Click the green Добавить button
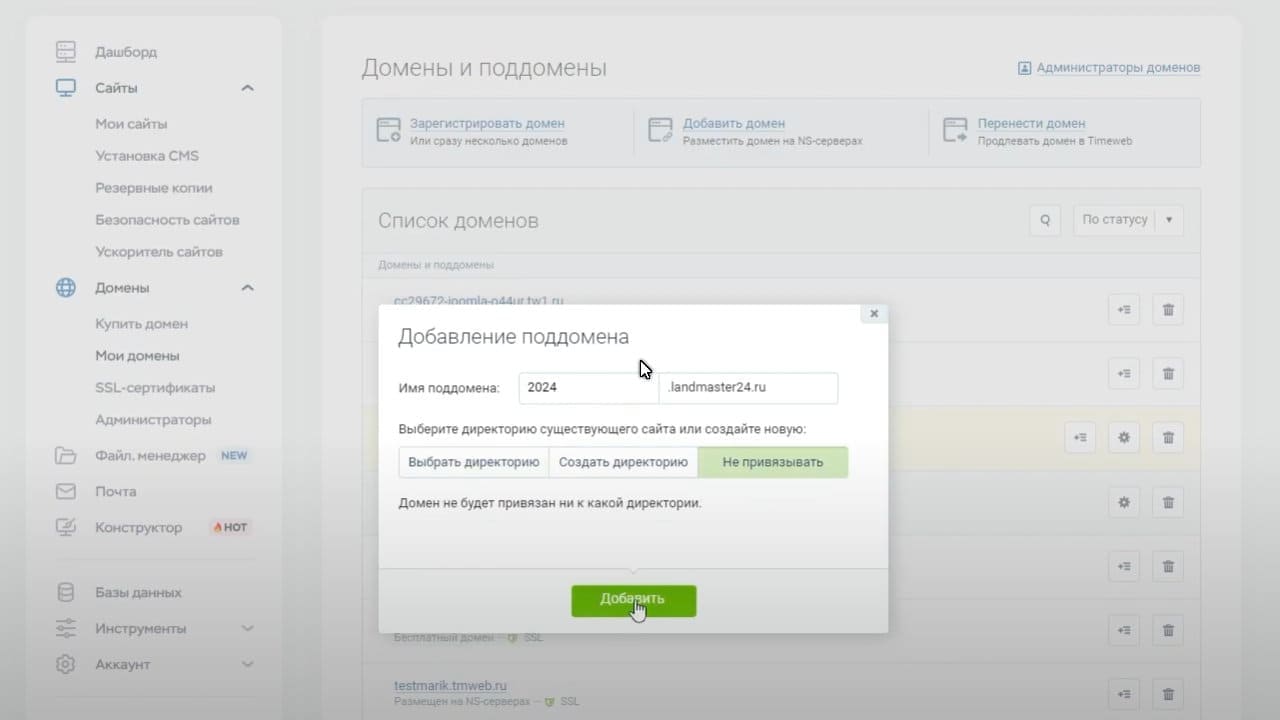This screenshot has height=720, width=1280. (633, 601)
